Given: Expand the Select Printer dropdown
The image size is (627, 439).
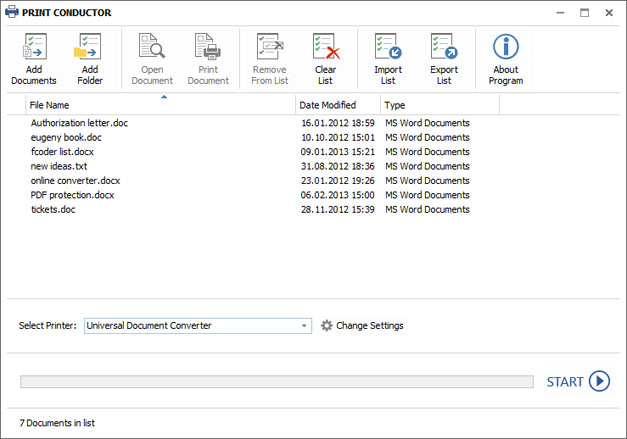Looking at the screenshot, I should 305,325.
